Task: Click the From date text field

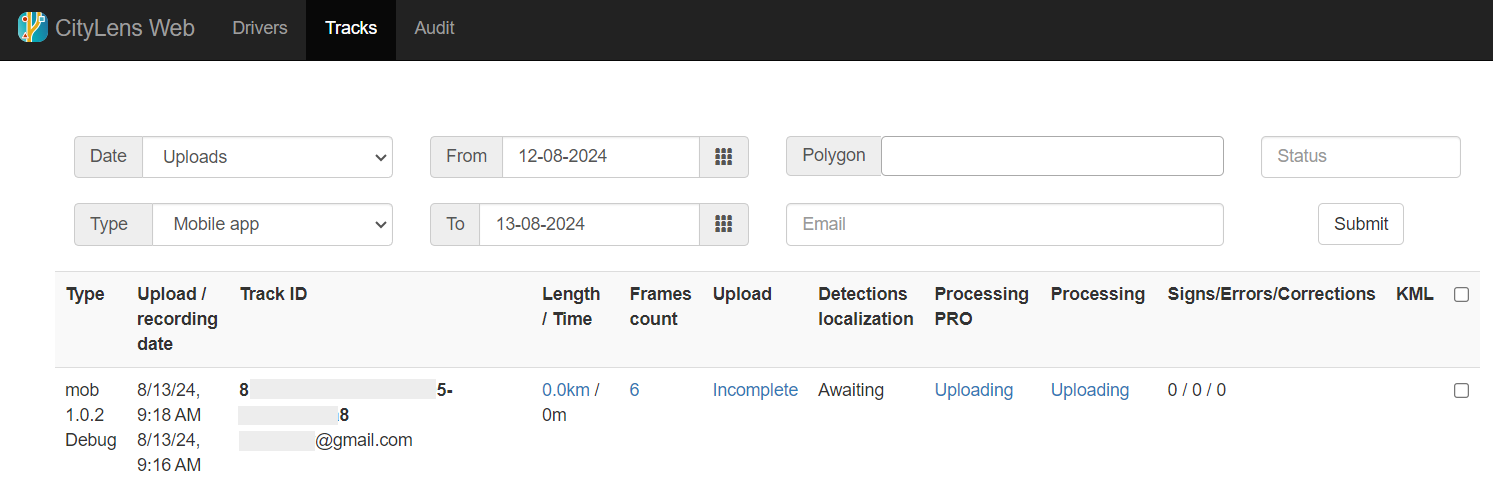Action: click(600, 157)
